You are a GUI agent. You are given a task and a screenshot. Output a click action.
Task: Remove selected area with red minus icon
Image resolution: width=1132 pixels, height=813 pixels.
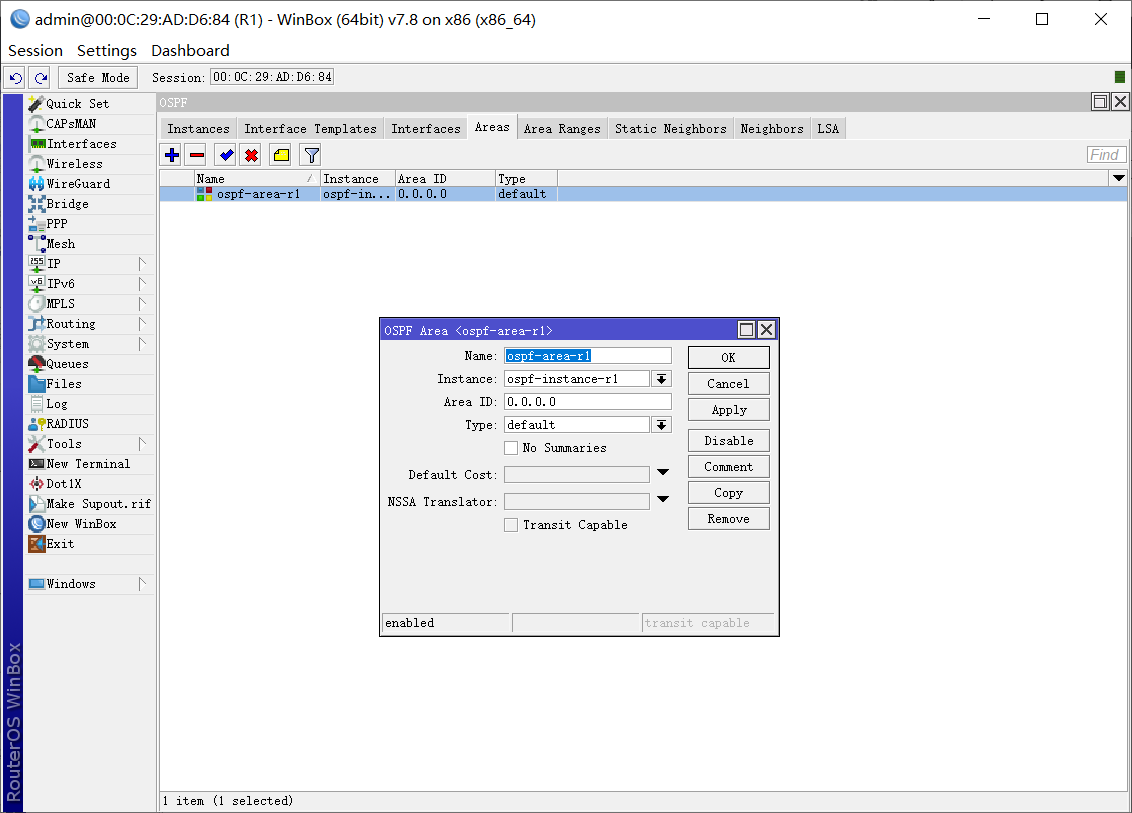(x=196, y=155)
